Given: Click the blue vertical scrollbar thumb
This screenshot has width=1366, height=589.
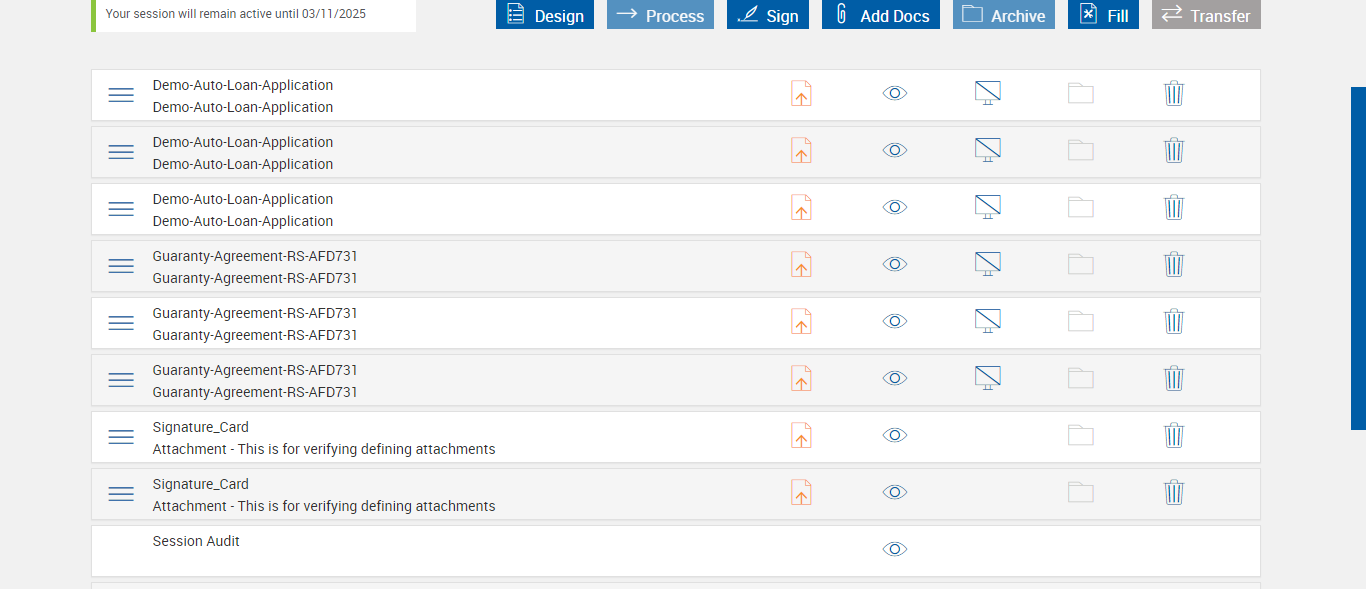Looking at the screenshot, I should pyautogui.click(x=1358, y=258).
